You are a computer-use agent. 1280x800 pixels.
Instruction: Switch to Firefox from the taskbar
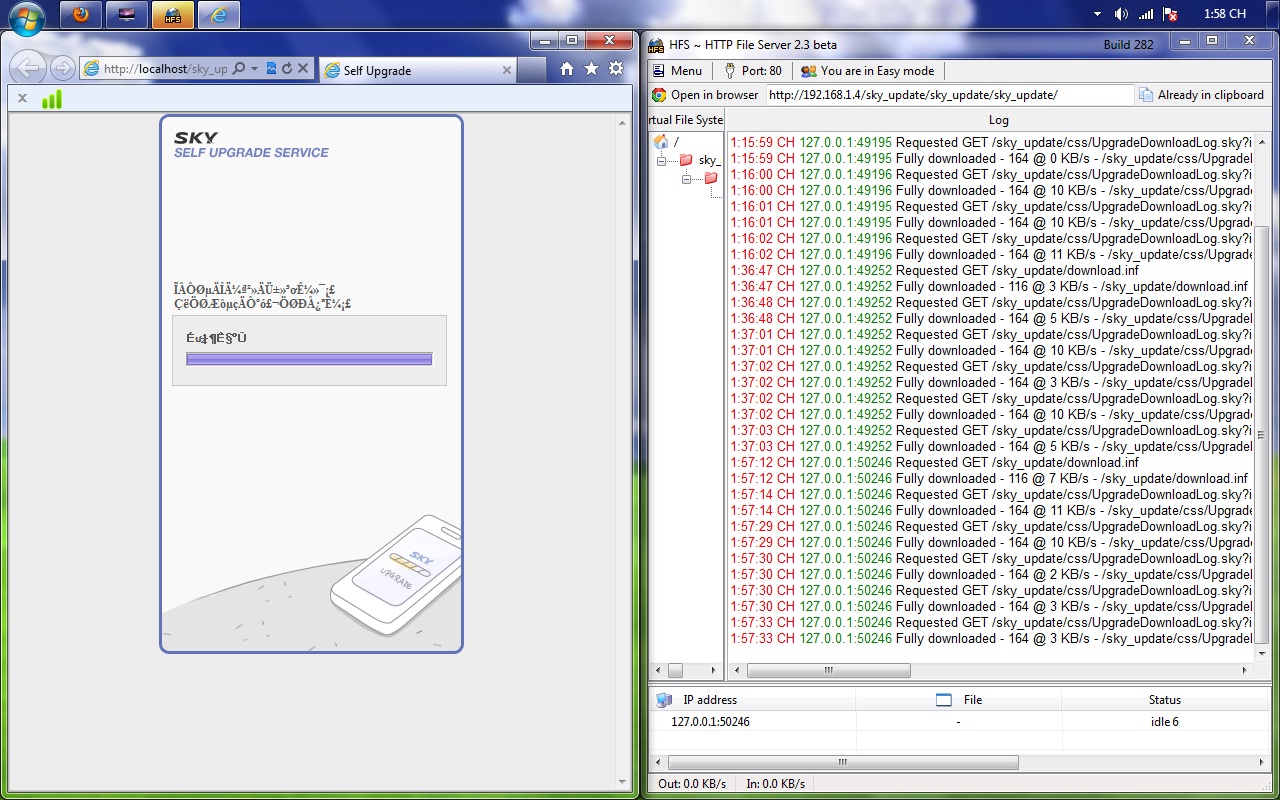point(81,15)
